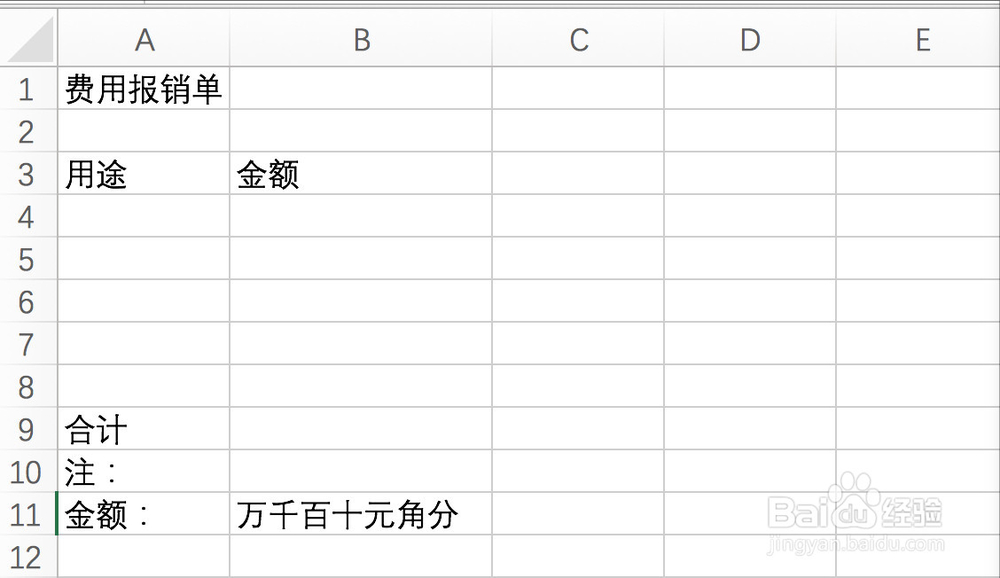Click the cell containing 费用报销单
Screen dimensions: 1000x578
coord(145,88)
